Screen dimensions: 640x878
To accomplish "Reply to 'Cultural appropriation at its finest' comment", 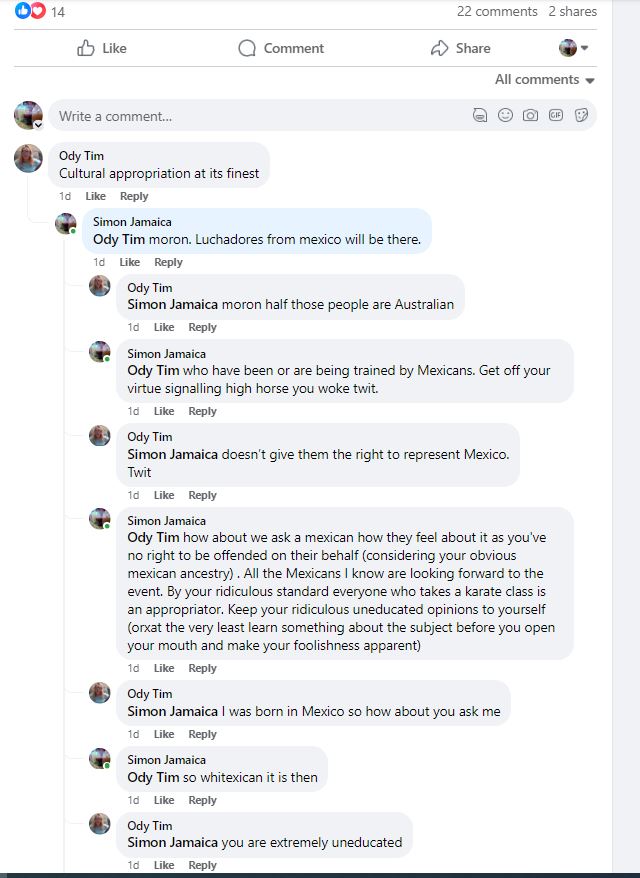I will coord(134,196).
